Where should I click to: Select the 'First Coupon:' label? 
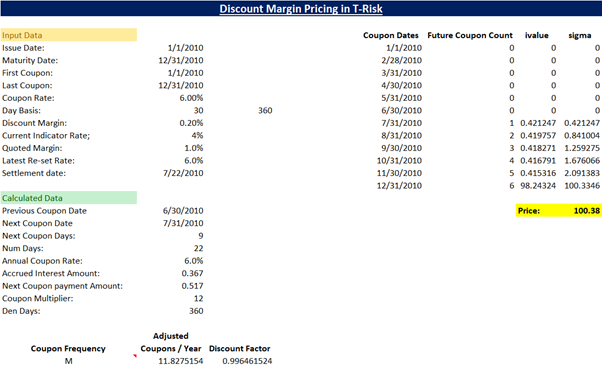[27, 73]
